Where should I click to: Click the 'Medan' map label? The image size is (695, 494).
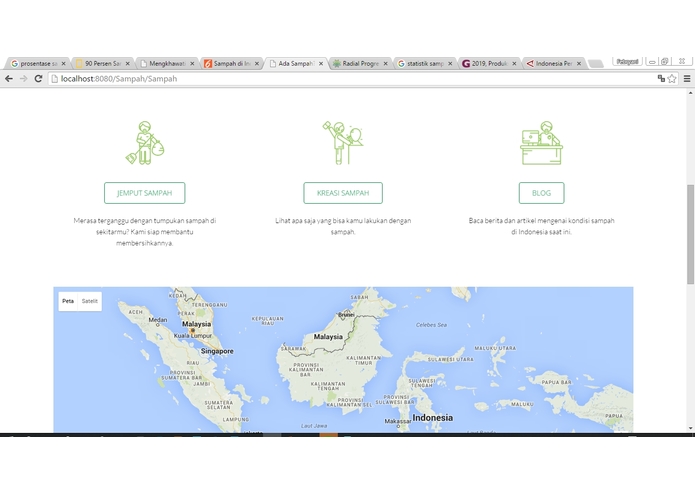[x=158, y=319]
